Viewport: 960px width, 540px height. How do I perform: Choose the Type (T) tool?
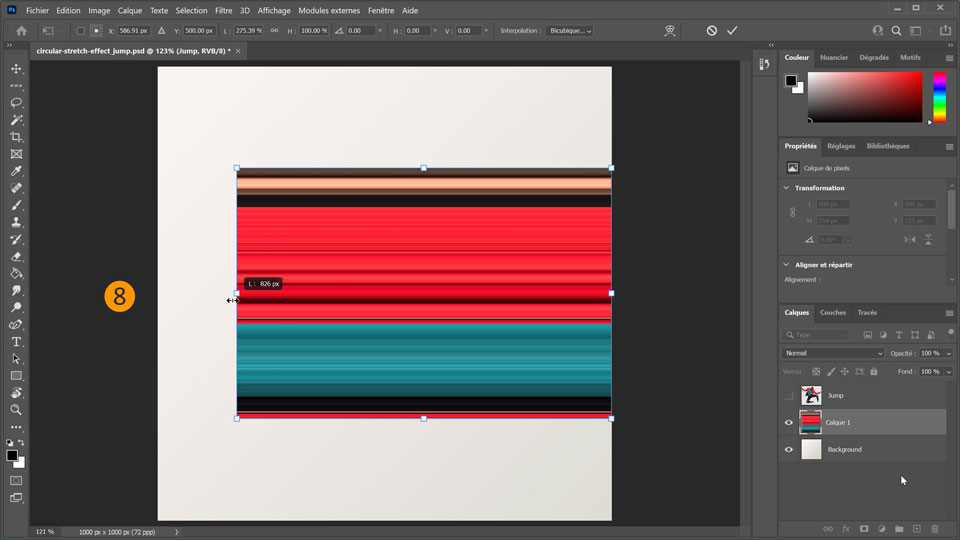pos(16,341)
